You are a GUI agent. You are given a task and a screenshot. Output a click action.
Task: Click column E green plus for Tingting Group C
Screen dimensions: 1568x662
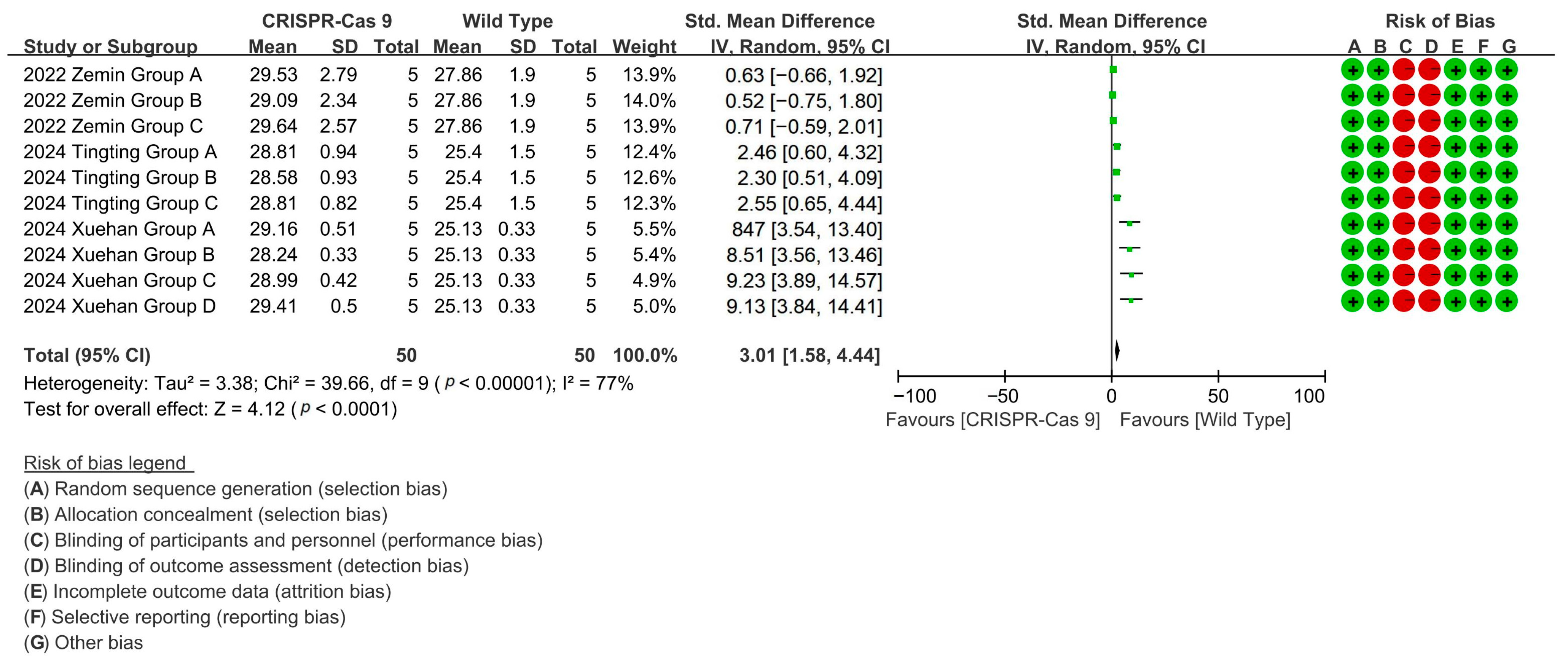[x=1455, y=199]
